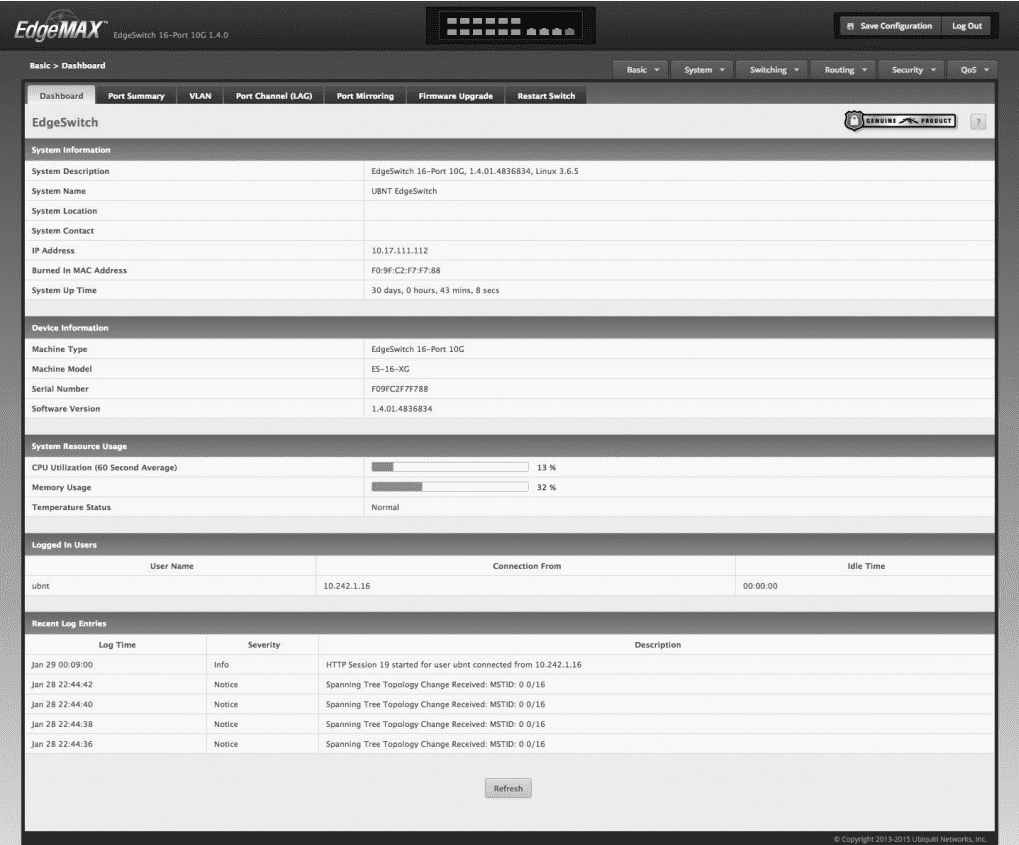The width and height of the screenshot is (1019, 845).
Task: Click the idle time 00:00:00 cell
Action: tap(866, 586)
